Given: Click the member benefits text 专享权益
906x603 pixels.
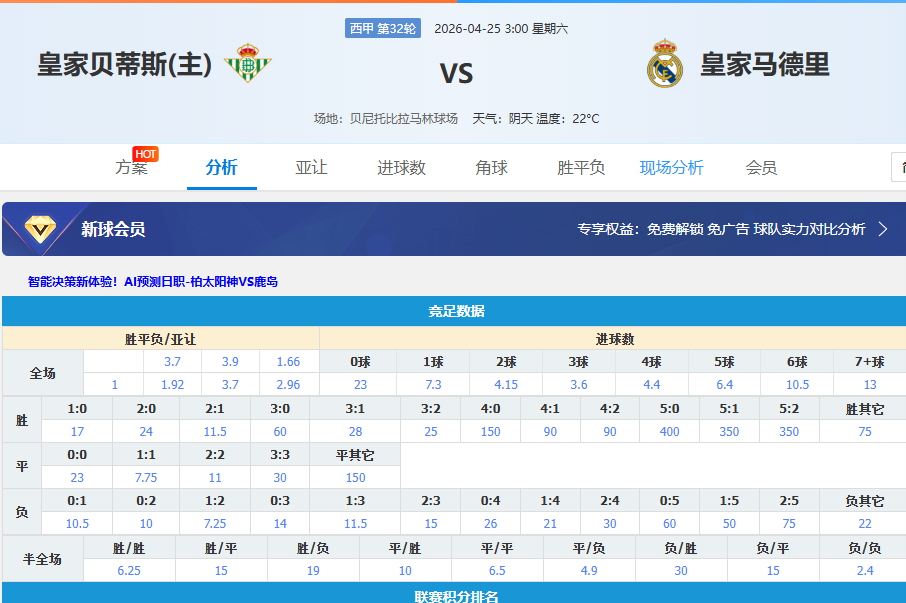Looking at the screenshot, I should [x=721, y=229].
